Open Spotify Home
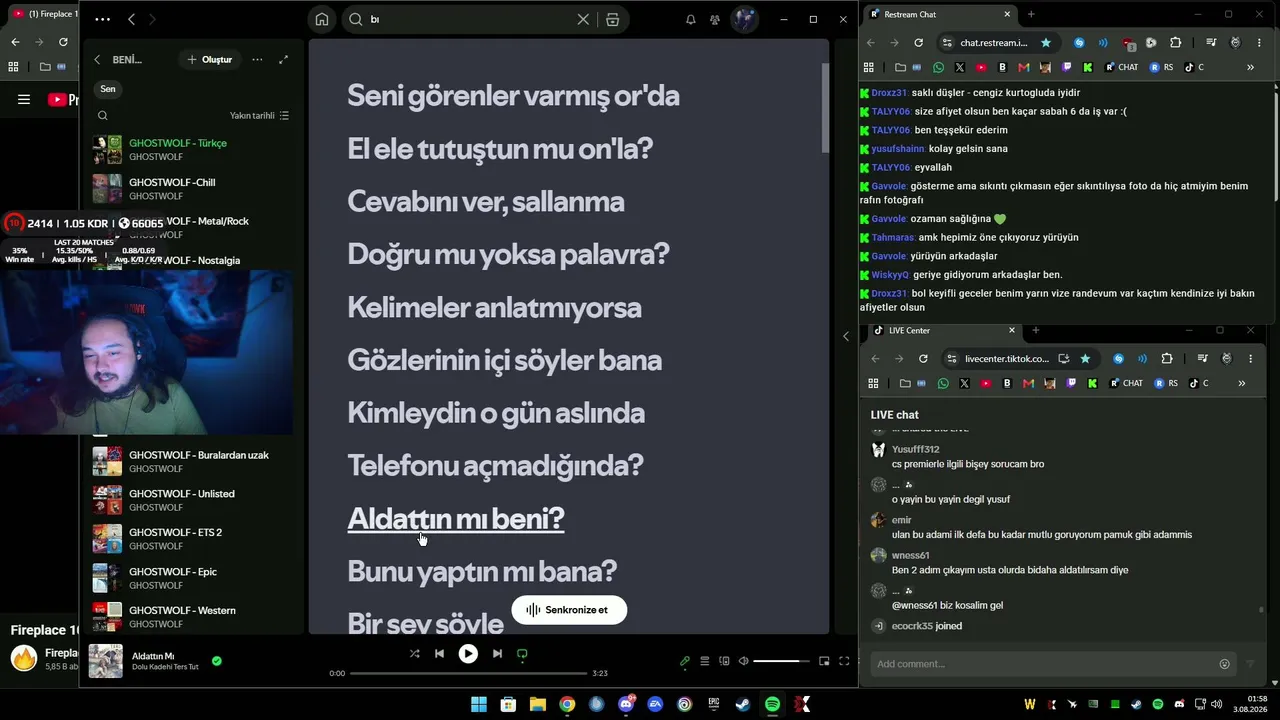 click(321, 19)
